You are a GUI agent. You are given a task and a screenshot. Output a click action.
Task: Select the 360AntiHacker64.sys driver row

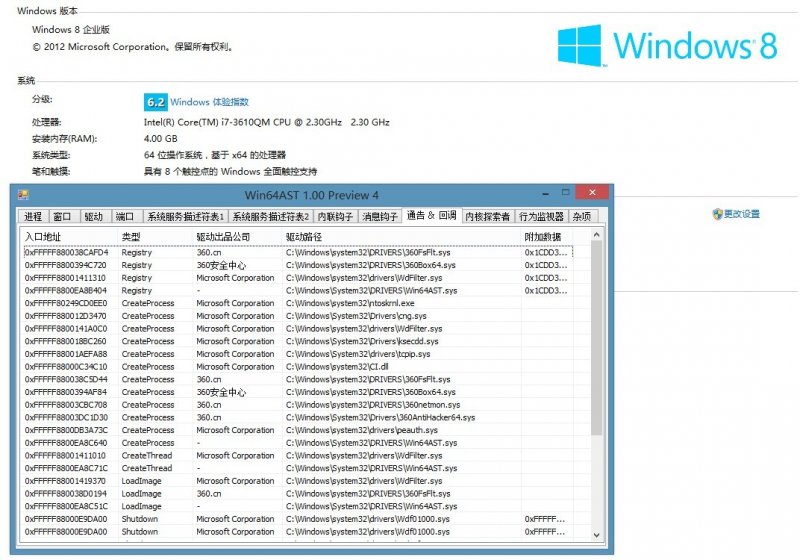[298, 418]
